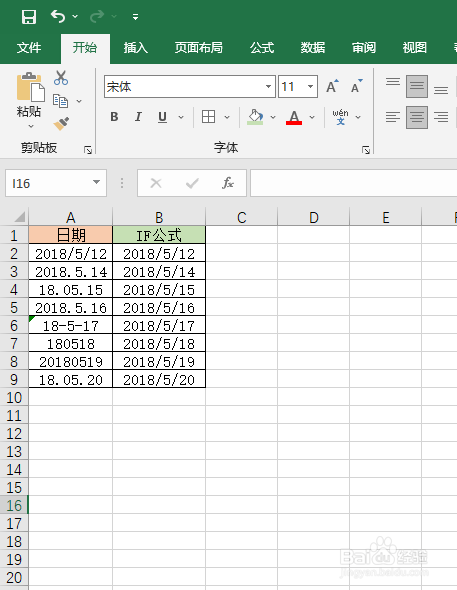Select cell containing 18-5-17
The image size is (457, 590).
[x=71, y=325]
